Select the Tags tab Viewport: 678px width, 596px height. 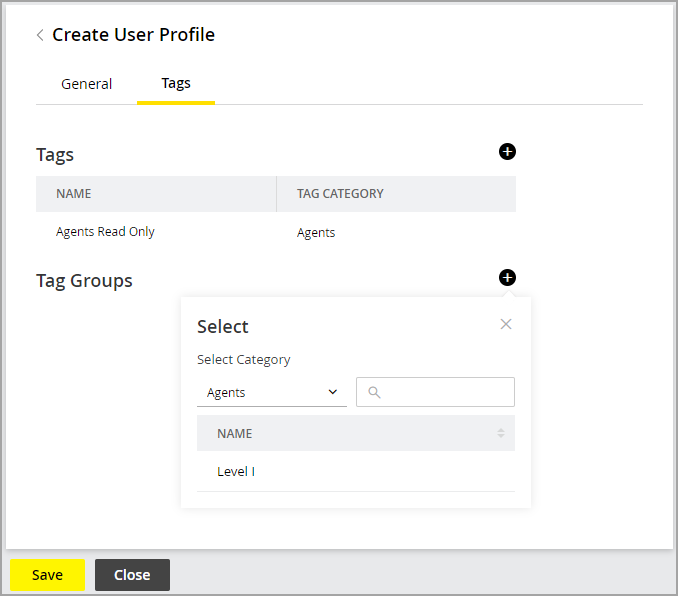point(176,83)
